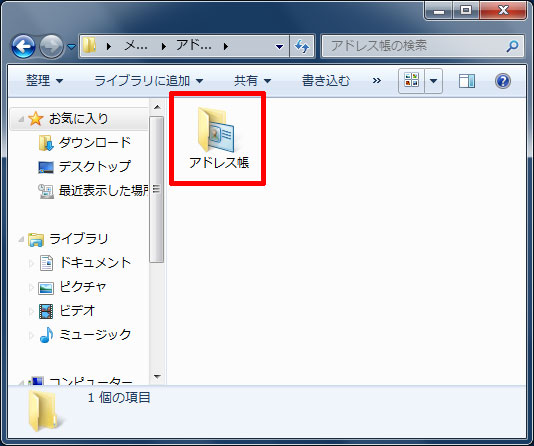Open the ライブラリに追加 menu
This screenshot has height=446, width=534.
148,81
